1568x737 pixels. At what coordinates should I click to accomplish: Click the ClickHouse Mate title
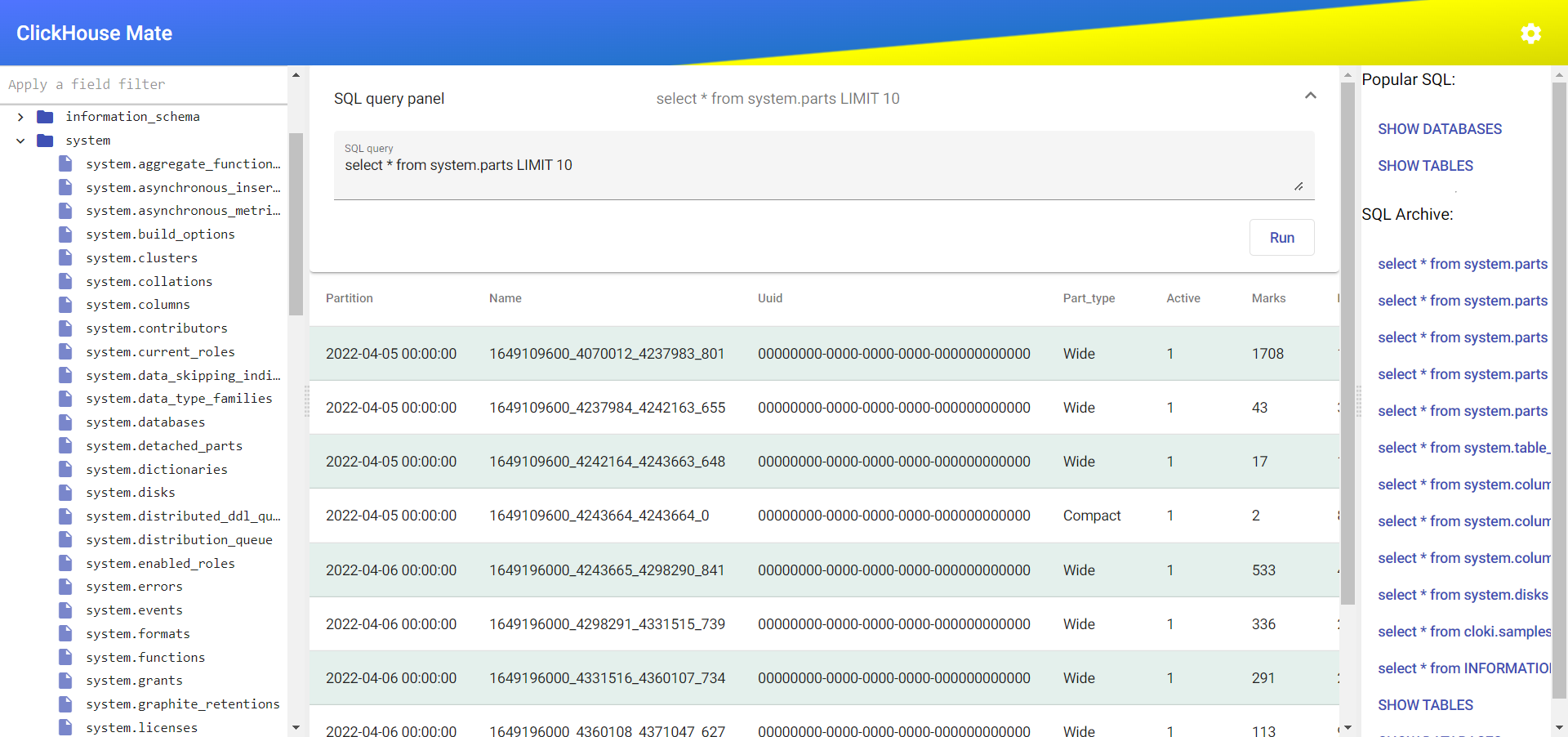pos(94,33)
